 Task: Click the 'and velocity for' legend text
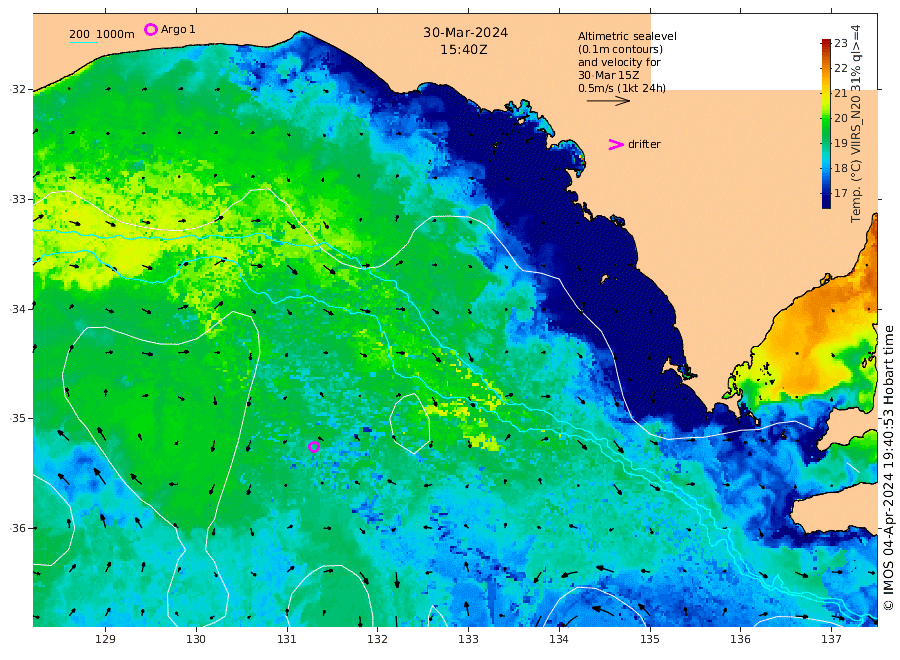coord(619,62)
